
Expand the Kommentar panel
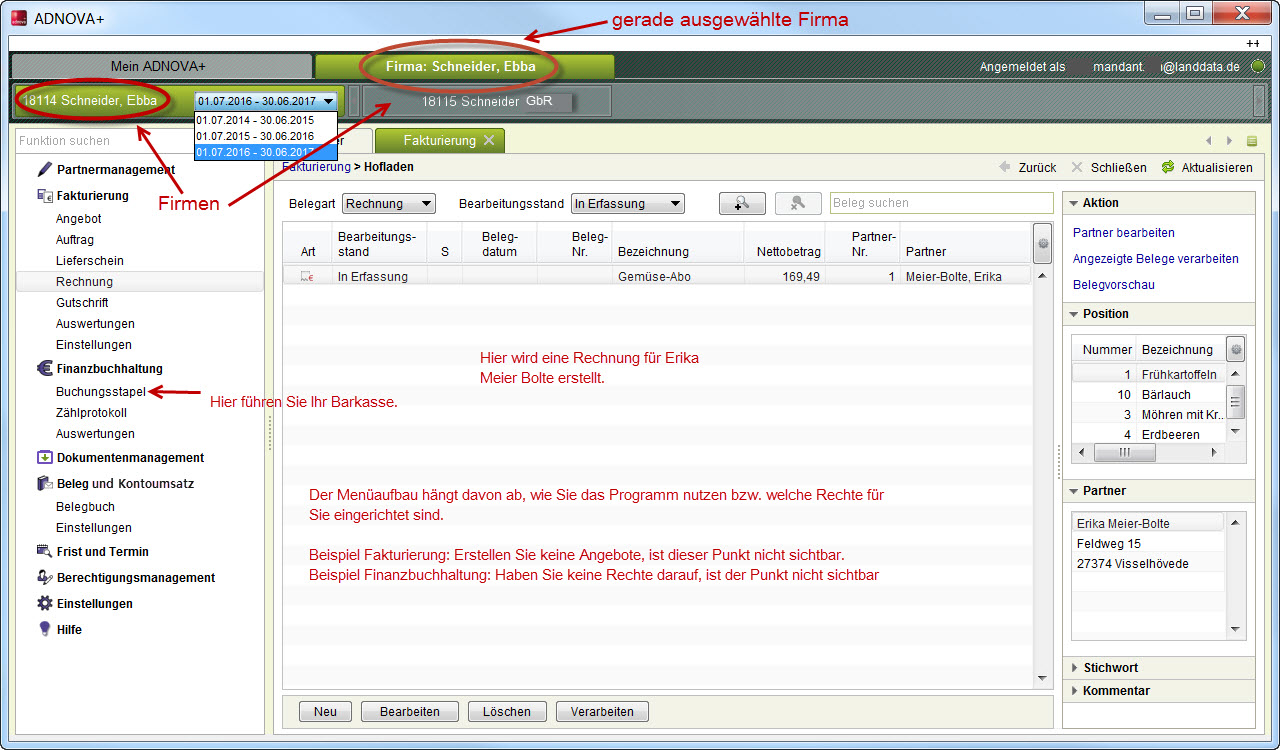1116,691
